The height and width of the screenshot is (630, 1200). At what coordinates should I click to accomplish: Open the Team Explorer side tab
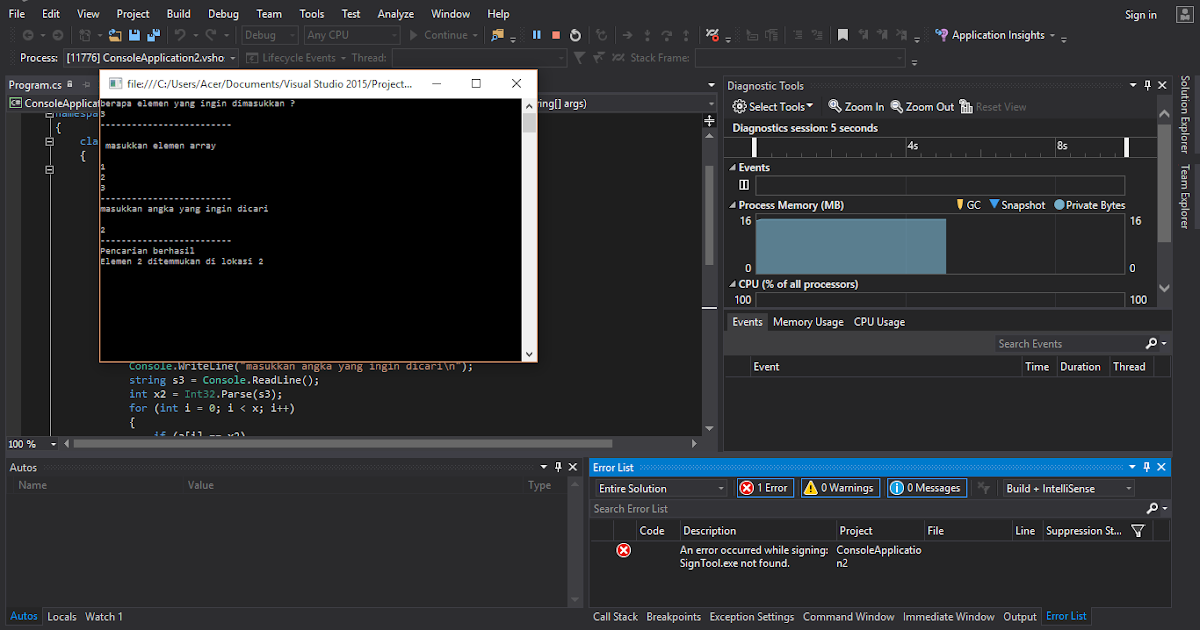[x=1185, y=197]
